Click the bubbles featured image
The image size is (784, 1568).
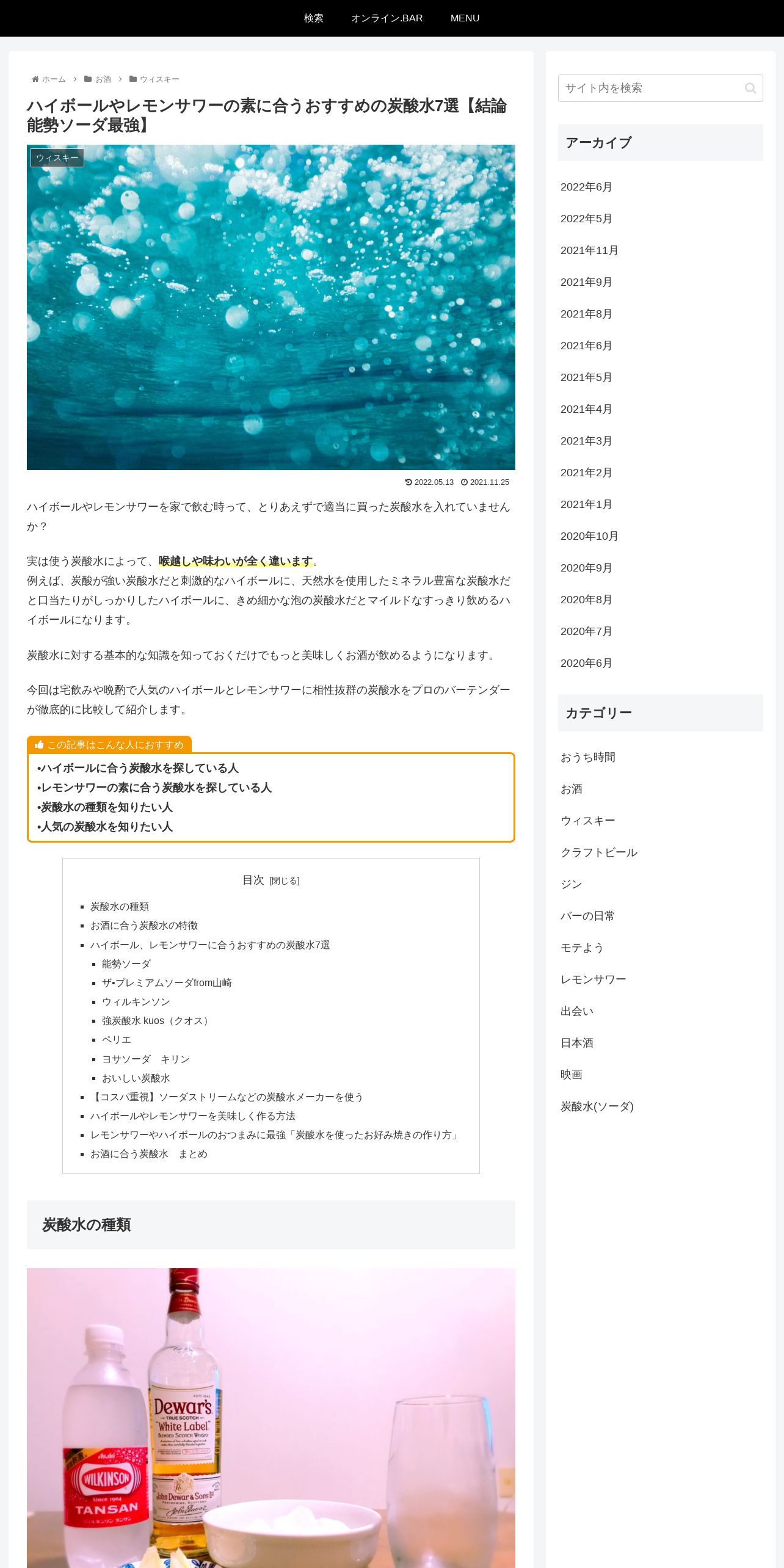point(271,307)
